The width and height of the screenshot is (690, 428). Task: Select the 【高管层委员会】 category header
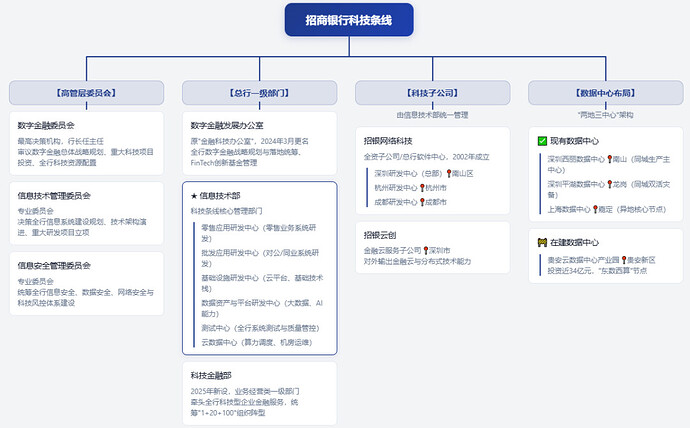(x=86, y=93)
